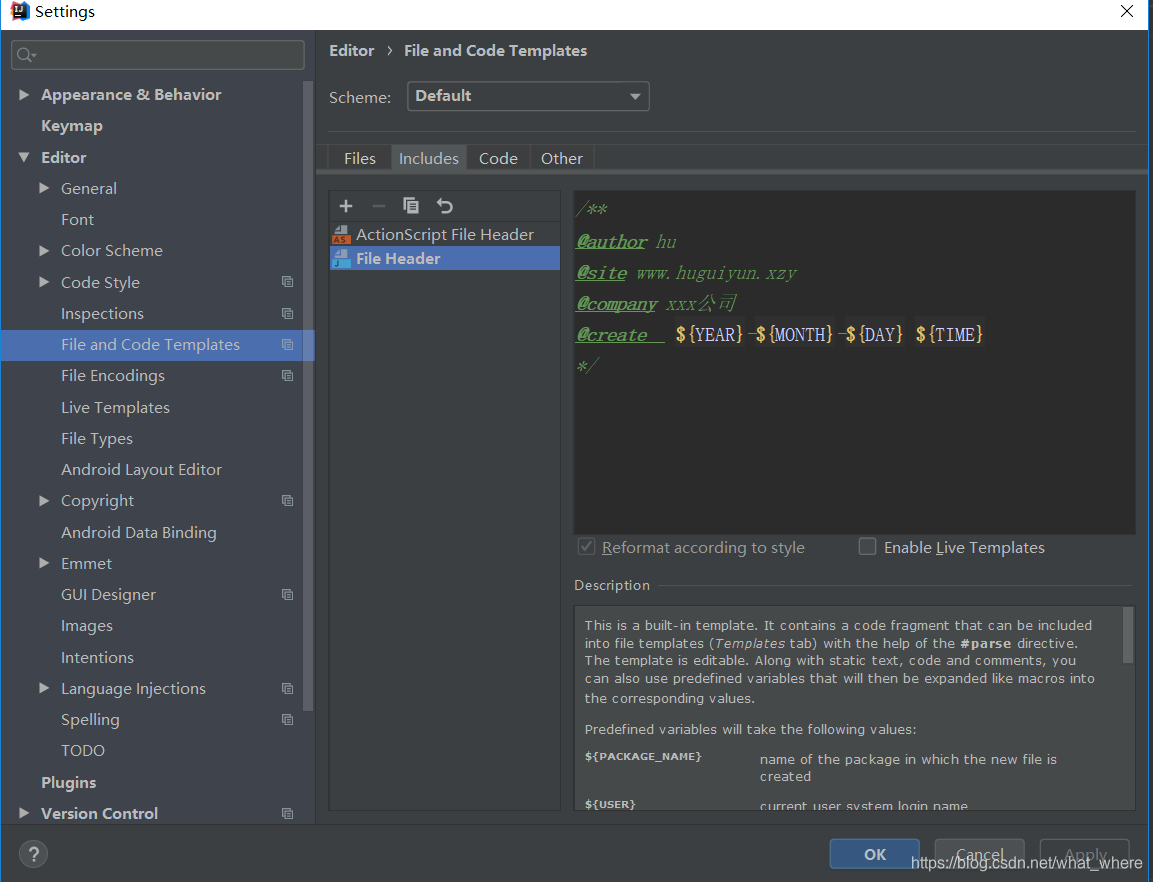The height and width of the screenshot is (882, 1153).
Task: Switch to the Code tab
Action: click(x=498, y=158)
